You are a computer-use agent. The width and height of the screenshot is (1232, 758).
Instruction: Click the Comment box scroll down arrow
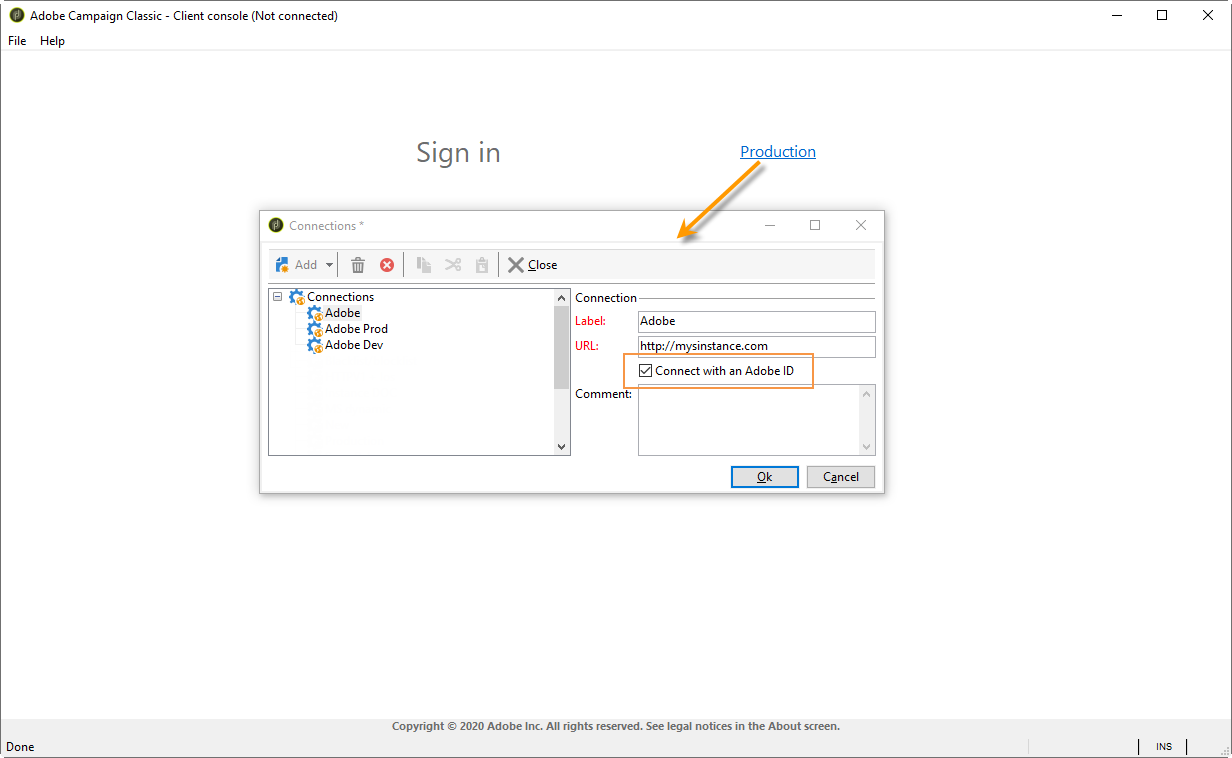point(866,447)
